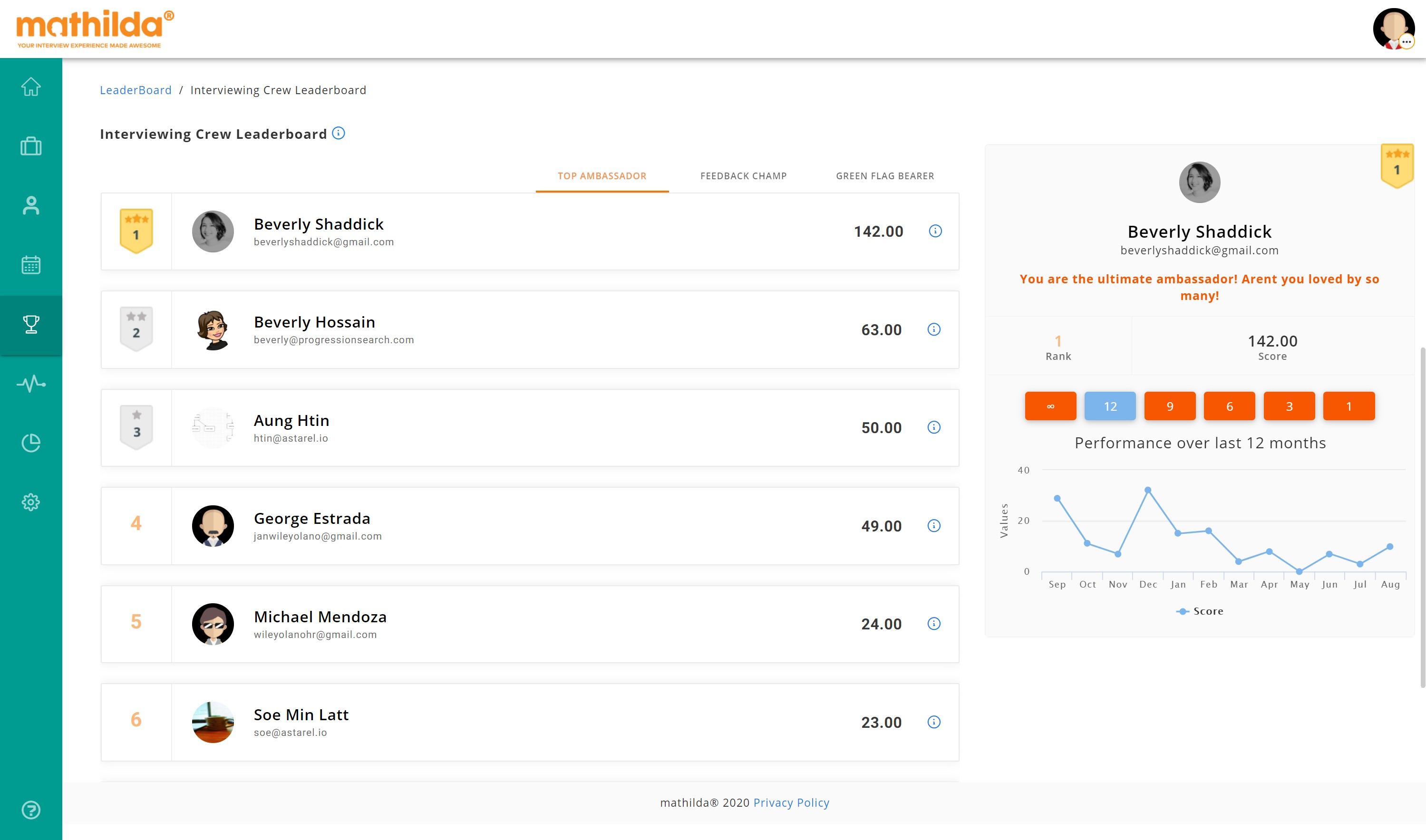Image resolution: width=1426 pixels, height=840 pixels.
Task: Open the Privacy Policy link
Action: 791,802
